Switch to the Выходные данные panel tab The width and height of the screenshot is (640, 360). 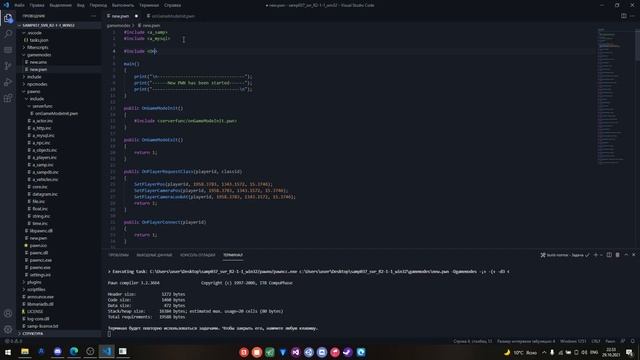pos(154,255)
